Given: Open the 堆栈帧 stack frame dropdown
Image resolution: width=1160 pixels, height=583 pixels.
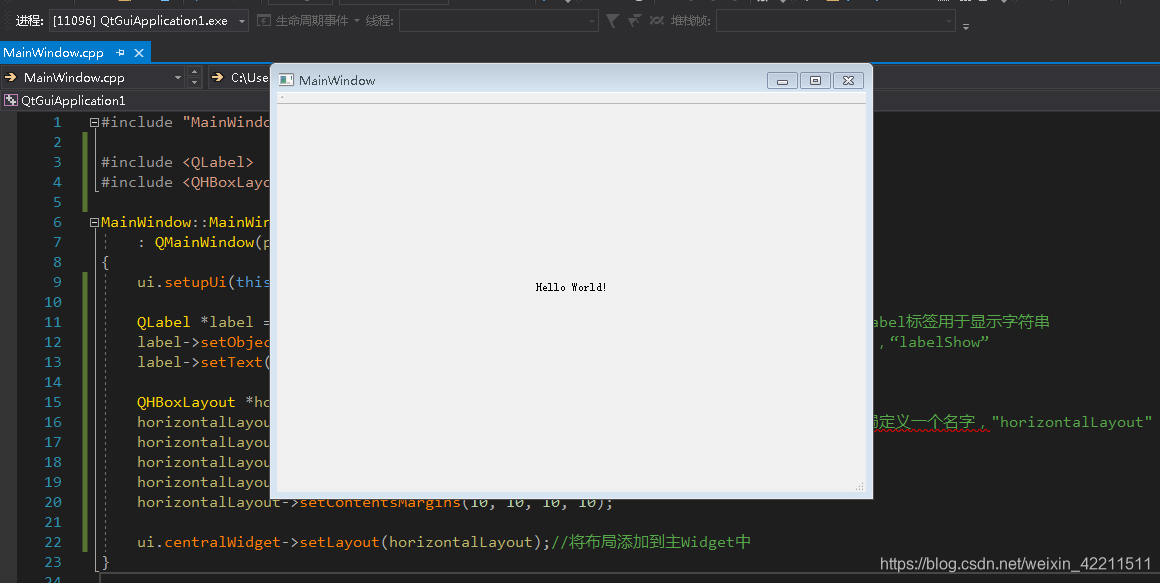Looking at the screenshot, I should click(x=836, y=21).
